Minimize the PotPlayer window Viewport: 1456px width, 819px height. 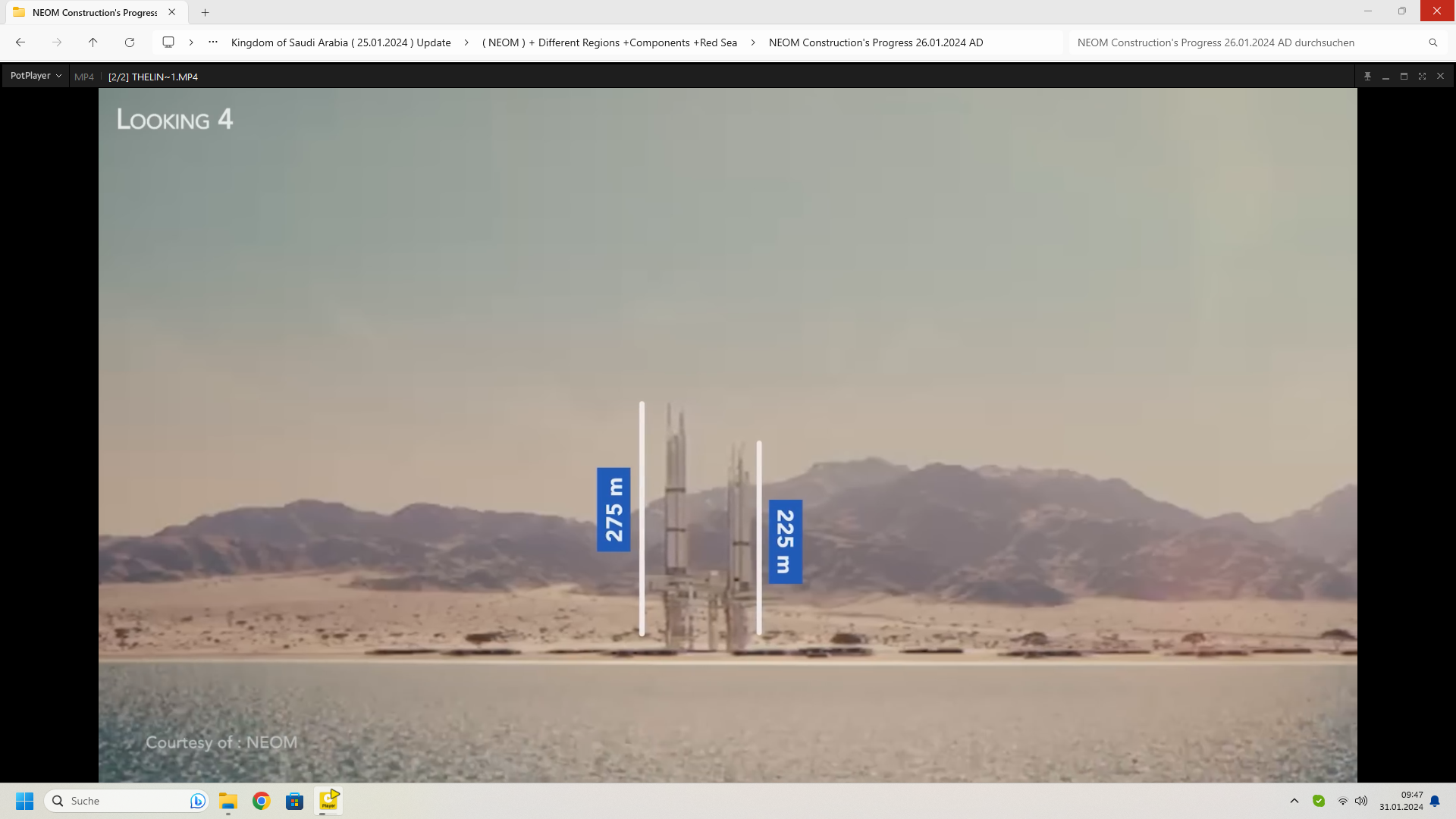point(1385,77)
